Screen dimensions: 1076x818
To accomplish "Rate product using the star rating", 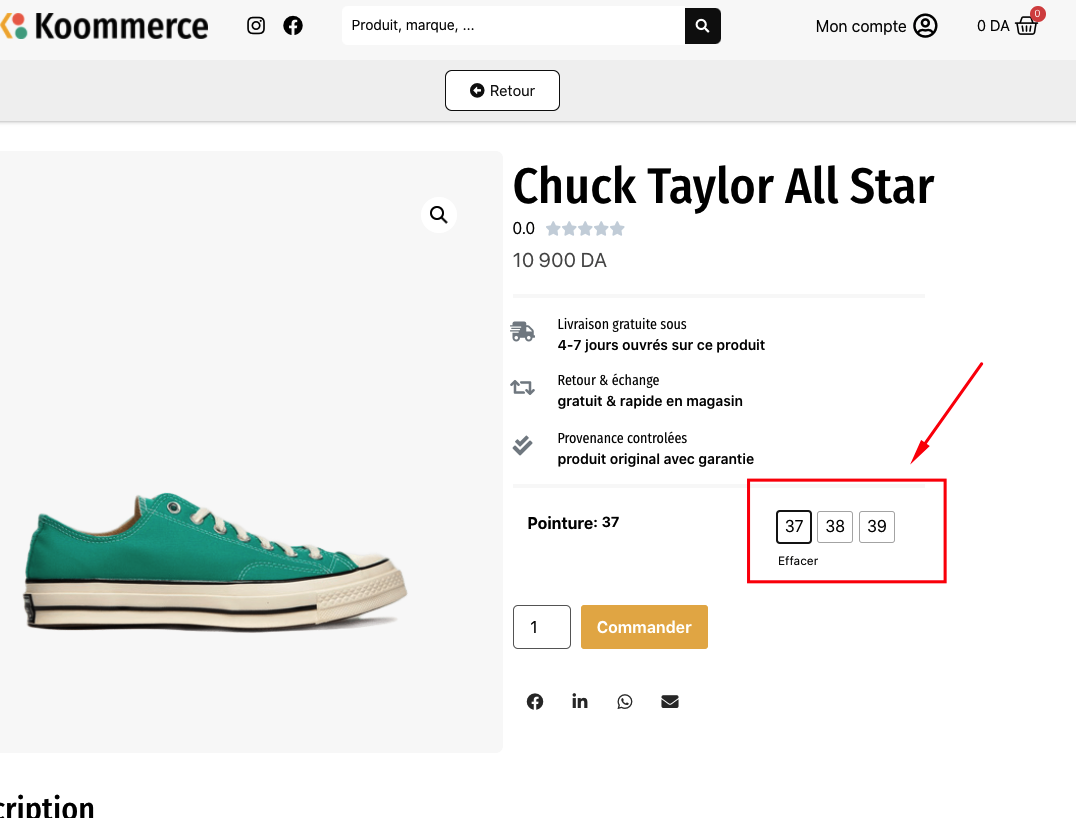I will (585, 229).
